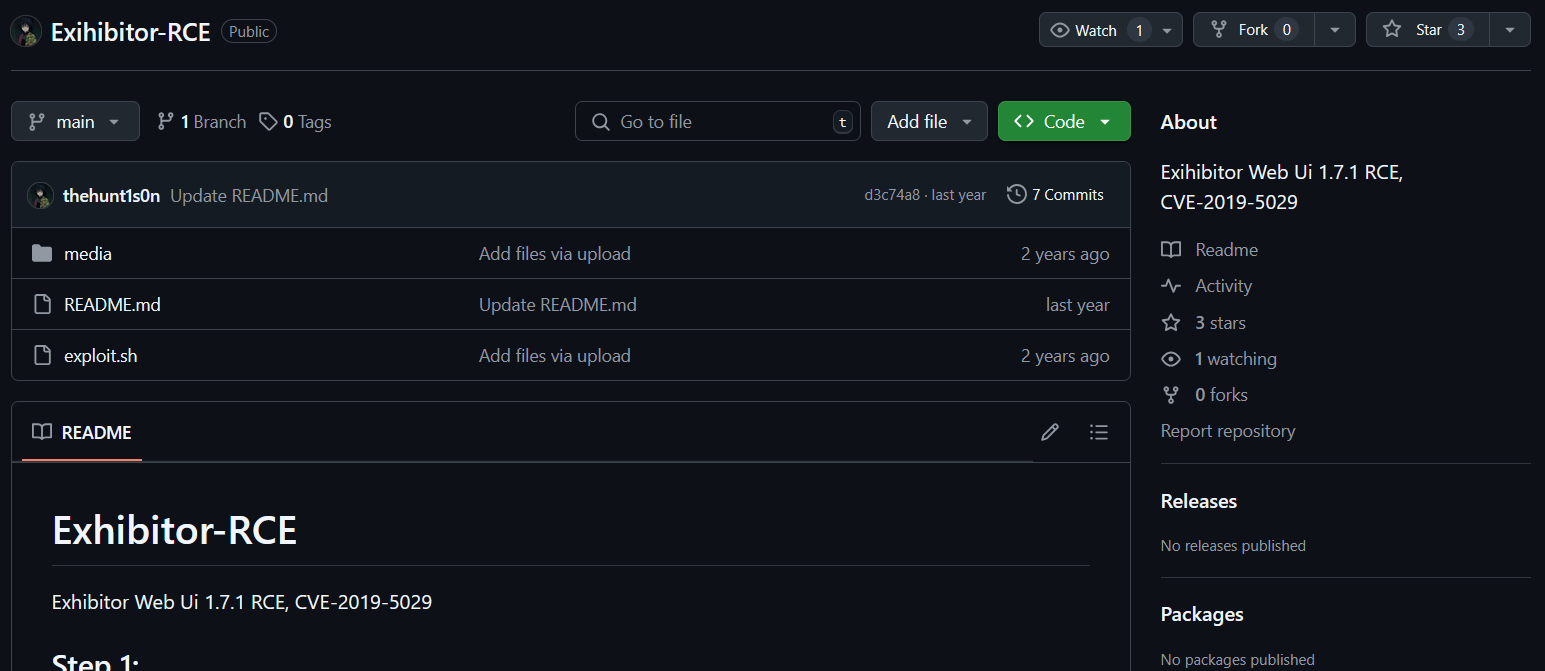Viewport: 1545px width, 671px height.
Task: Click the Public visibility badge
Action: pos(249,31)
